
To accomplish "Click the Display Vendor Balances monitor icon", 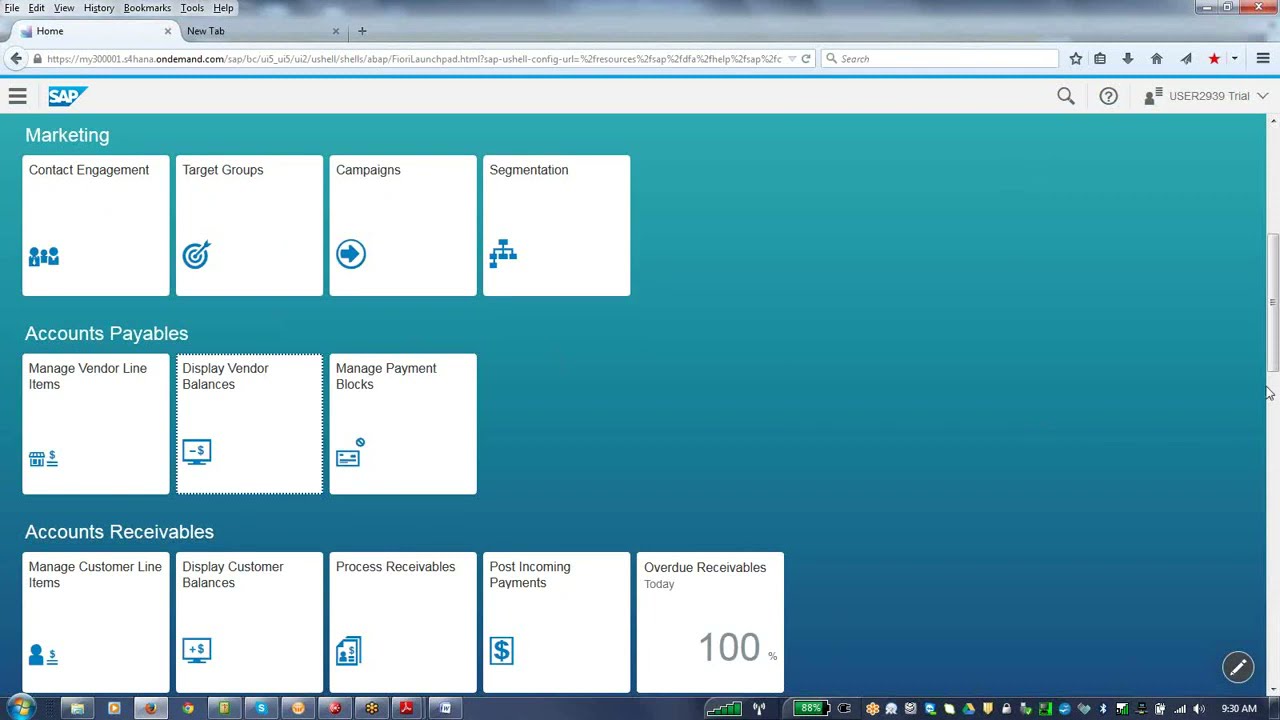I will [x=197, y=453].
